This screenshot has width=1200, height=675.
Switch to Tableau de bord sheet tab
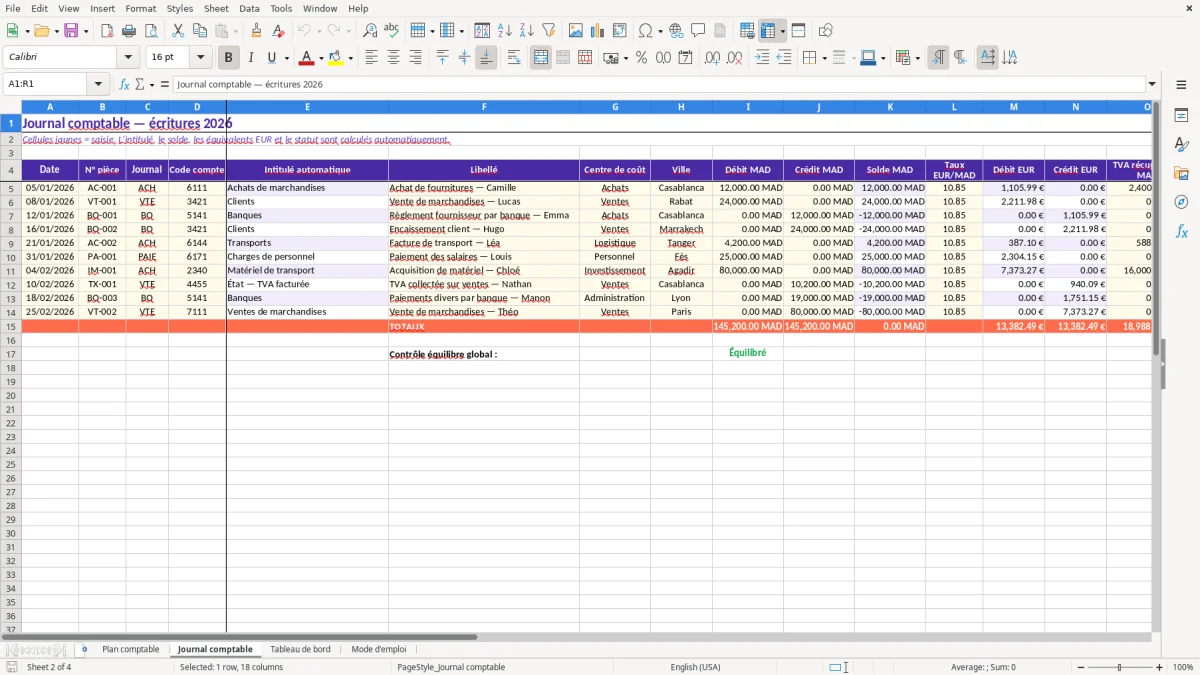point(300,650)
